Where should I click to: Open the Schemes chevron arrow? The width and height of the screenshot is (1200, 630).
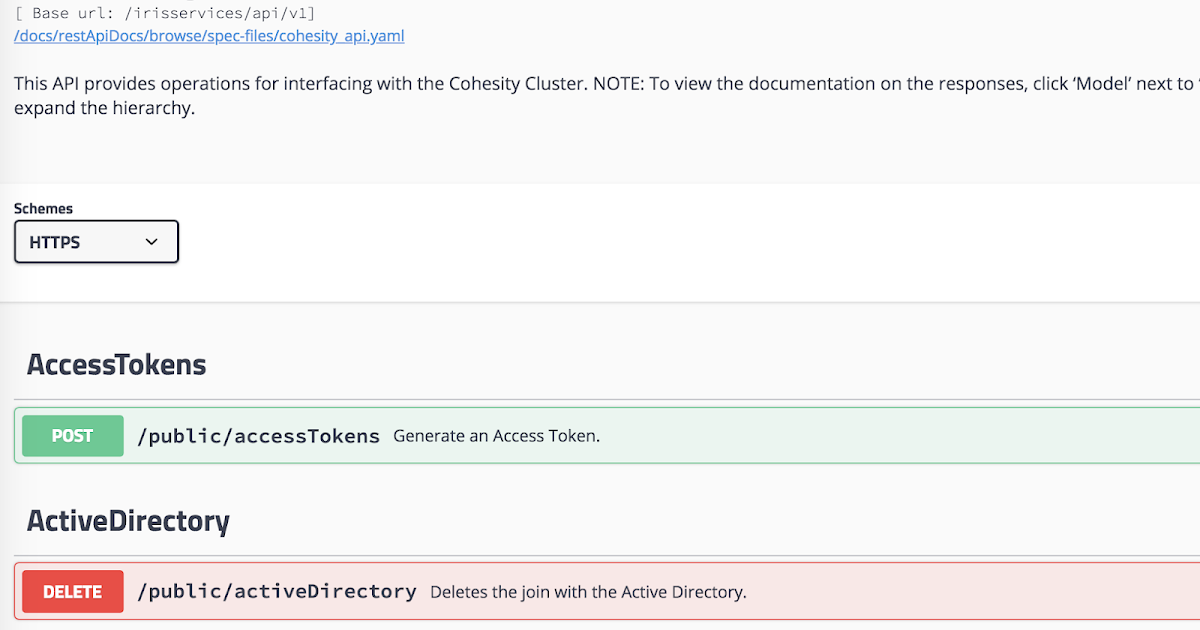click(152, 241)
